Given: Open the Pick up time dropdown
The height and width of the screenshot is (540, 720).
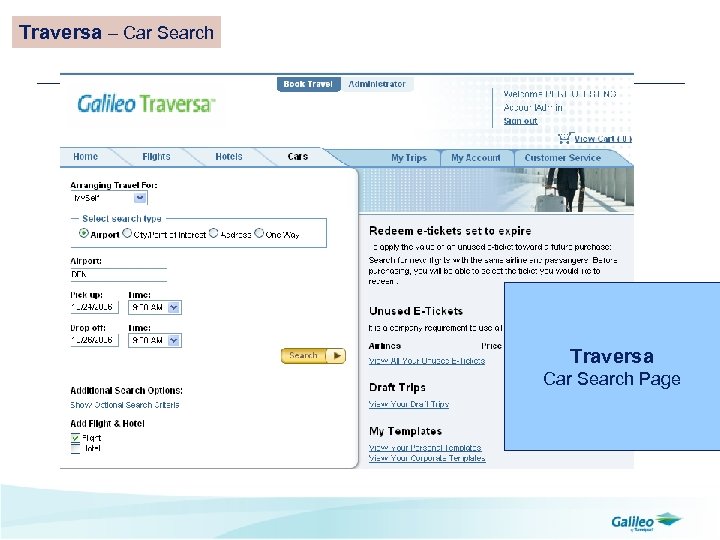Looking at the screenshot, I should coord(174,308).
